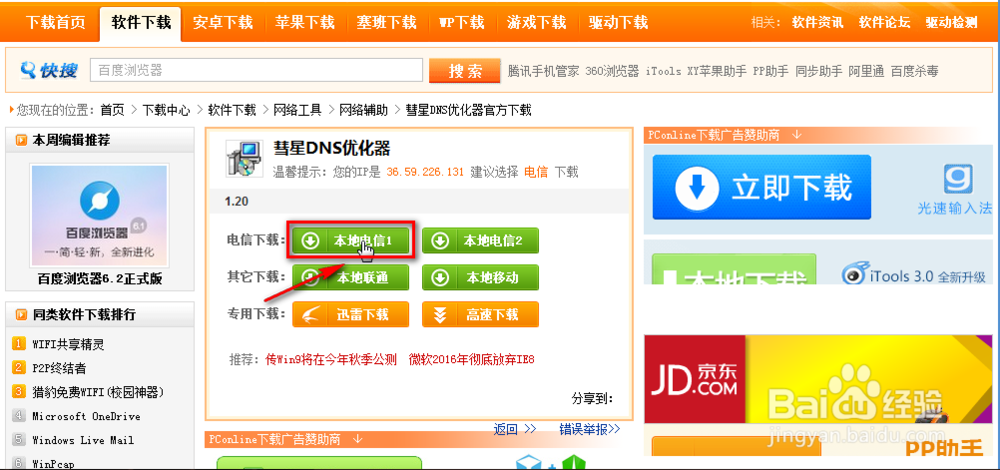Click the PP助手 ad logo
The width and height of the screenshot is (1000, 470).
tap(945, 447)
